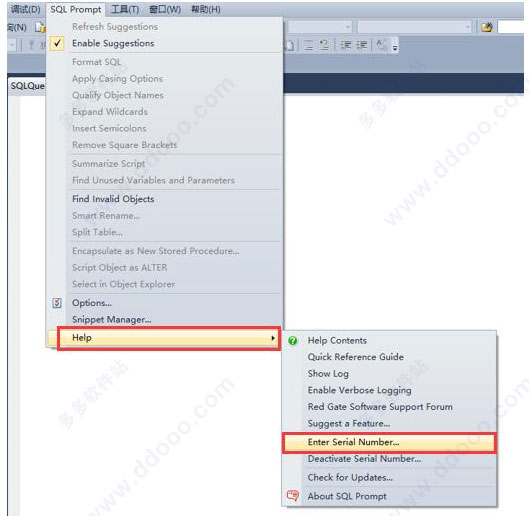Click the About SQL Prompt speech-bubble icon
529x516 pixels.
(x=293, y=495)
